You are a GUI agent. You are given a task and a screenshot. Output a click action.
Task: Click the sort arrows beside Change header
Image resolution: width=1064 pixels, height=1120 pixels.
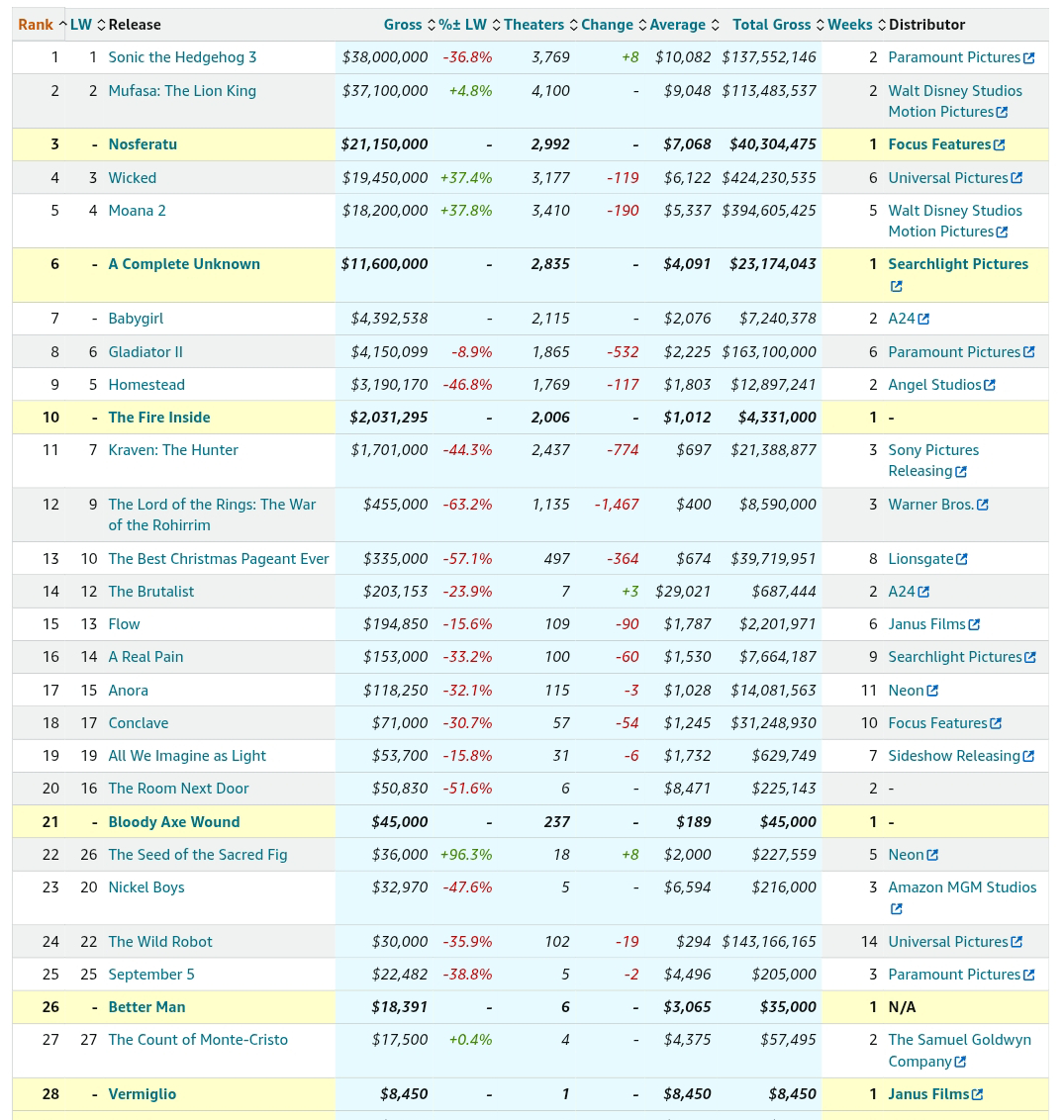coord(642,25)
